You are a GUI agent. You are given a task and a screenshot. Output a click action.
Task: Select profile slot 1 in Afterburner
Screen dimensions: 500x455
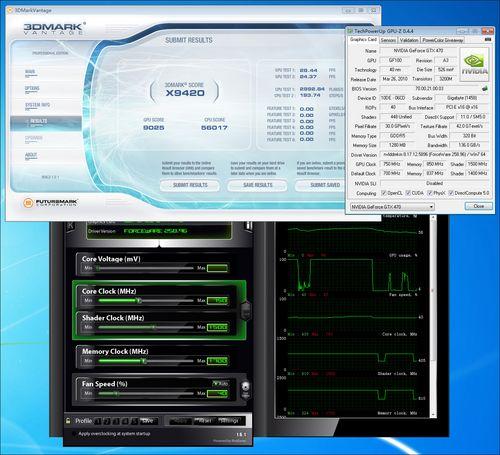pyautogui.click(x=97, y=421)
